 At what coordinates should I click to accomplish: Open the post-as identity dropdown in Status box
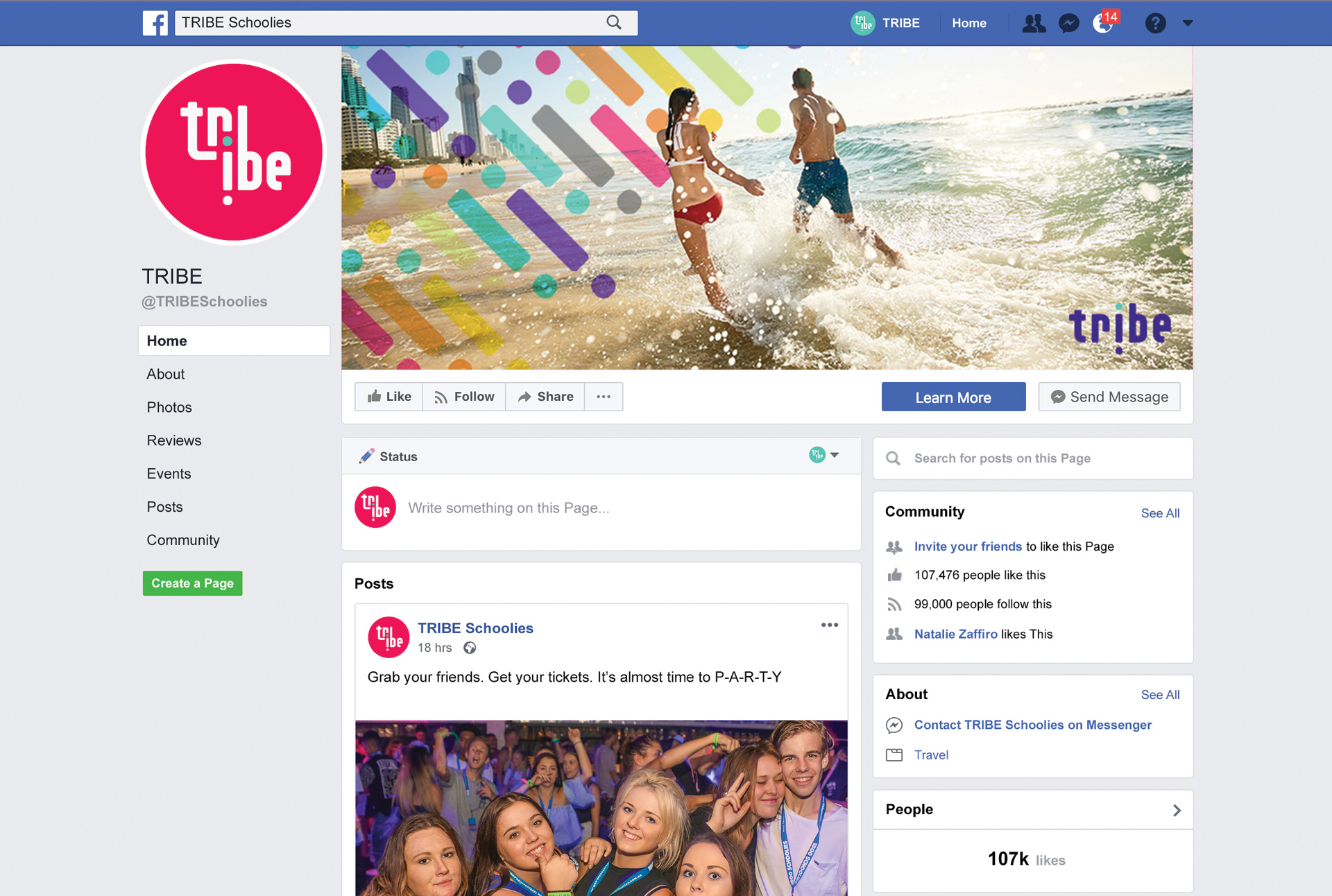[x=824, y=455]
